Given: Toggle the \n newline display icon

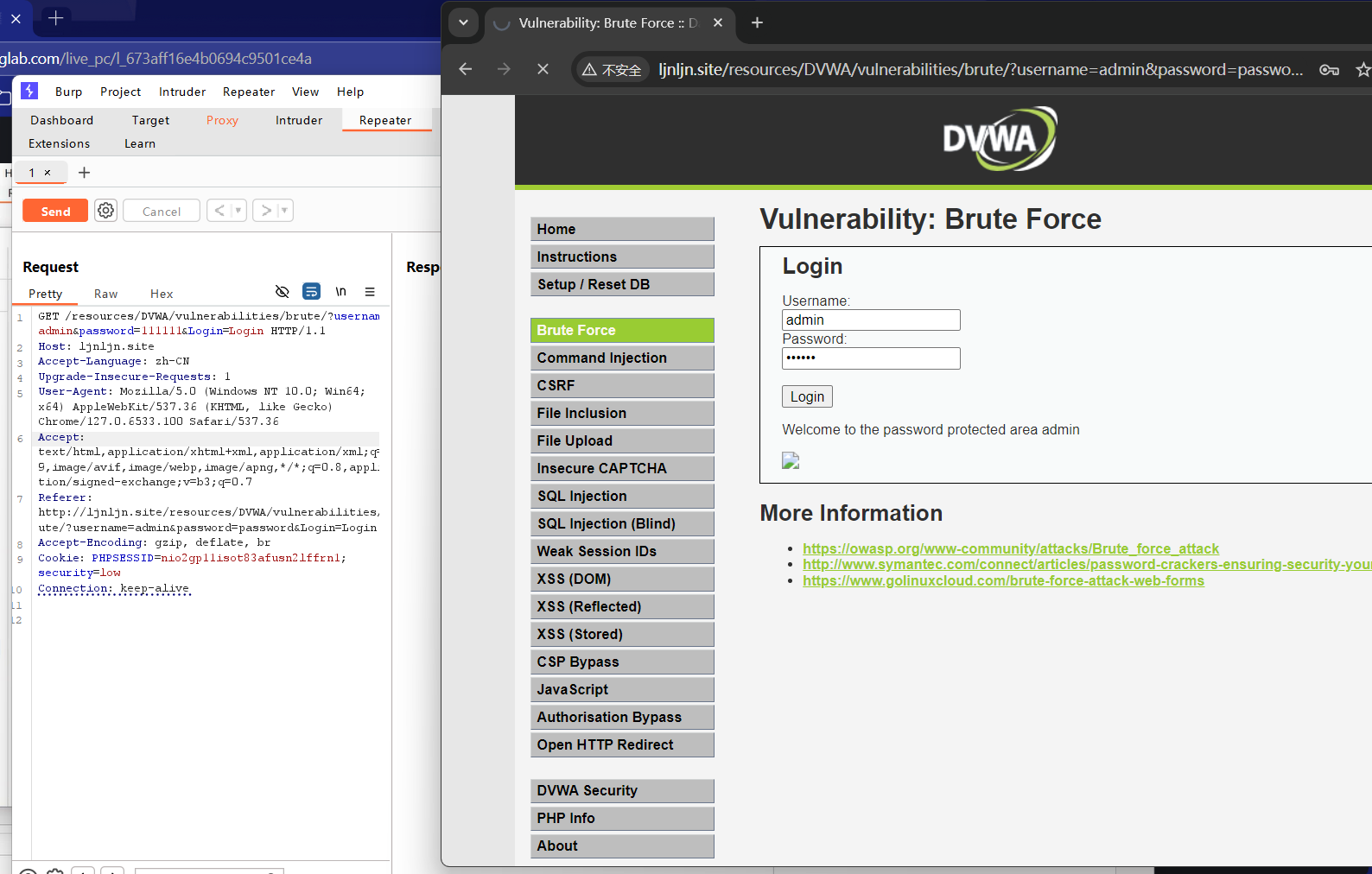Looking at the screenshot, I should pyautogui.click(x=340, y=291).
